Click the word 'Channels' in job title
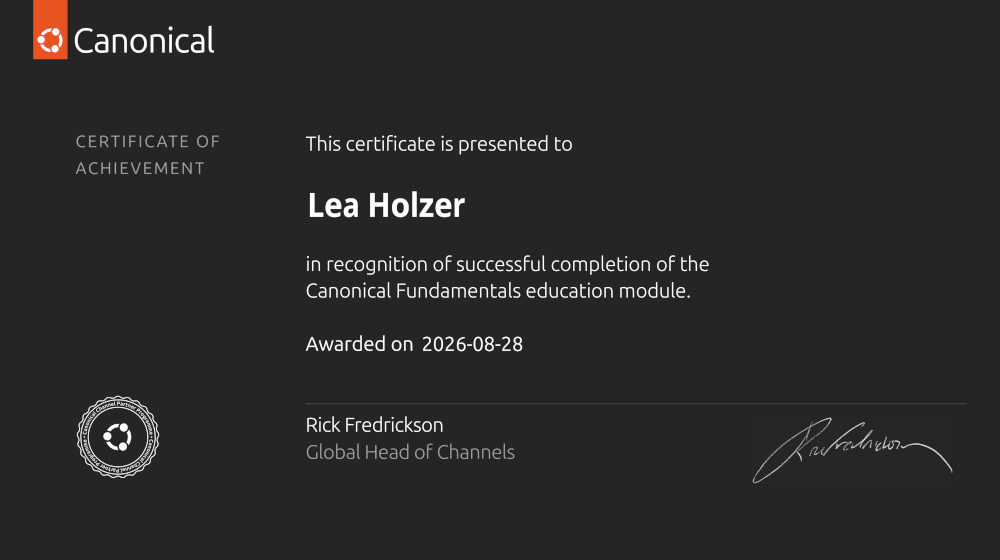This screenshot has width=1000, height=560. [476, 452]
